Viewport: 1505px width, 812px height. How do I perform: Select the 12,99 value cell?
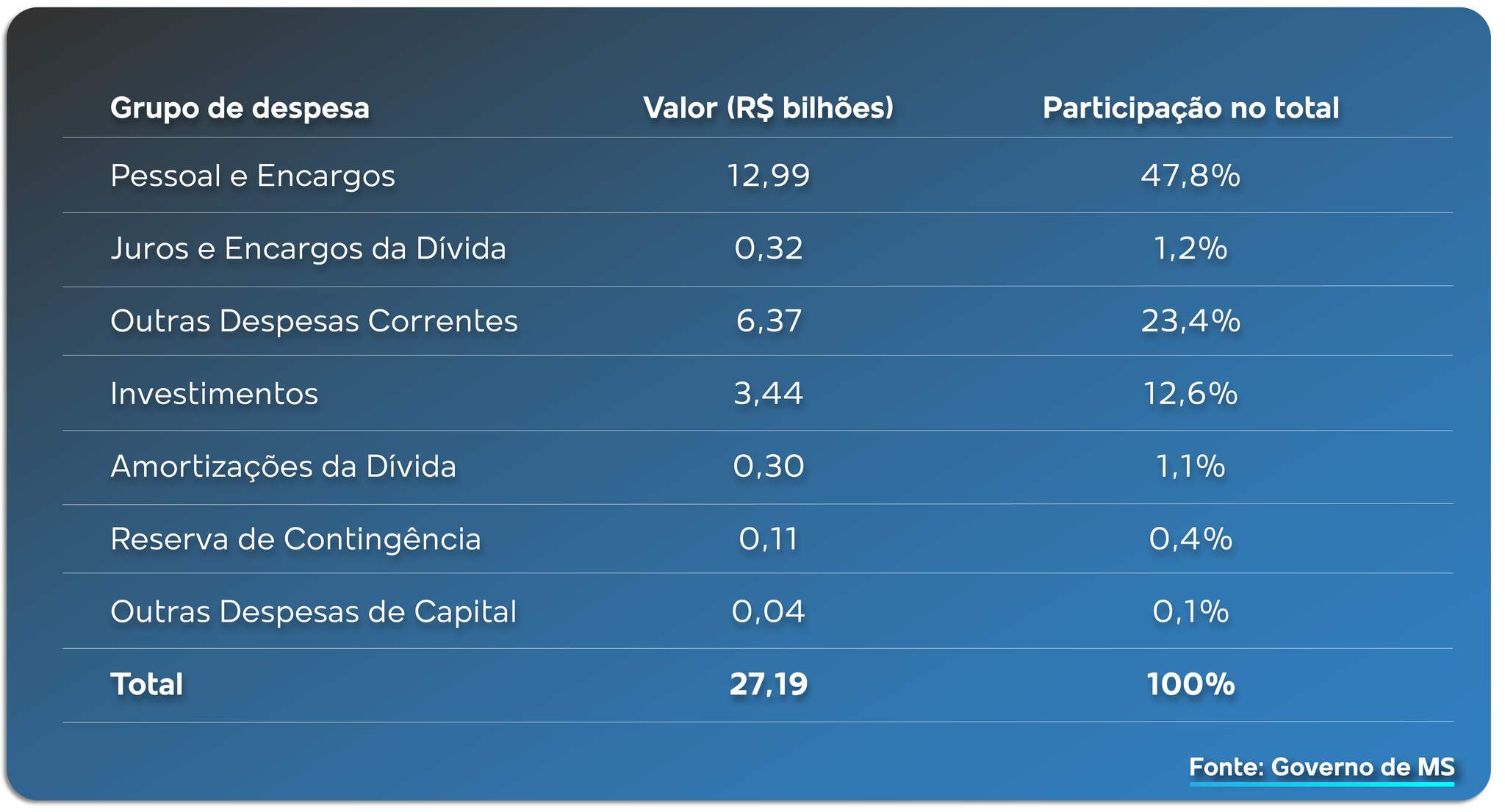(x=768, y=176)
